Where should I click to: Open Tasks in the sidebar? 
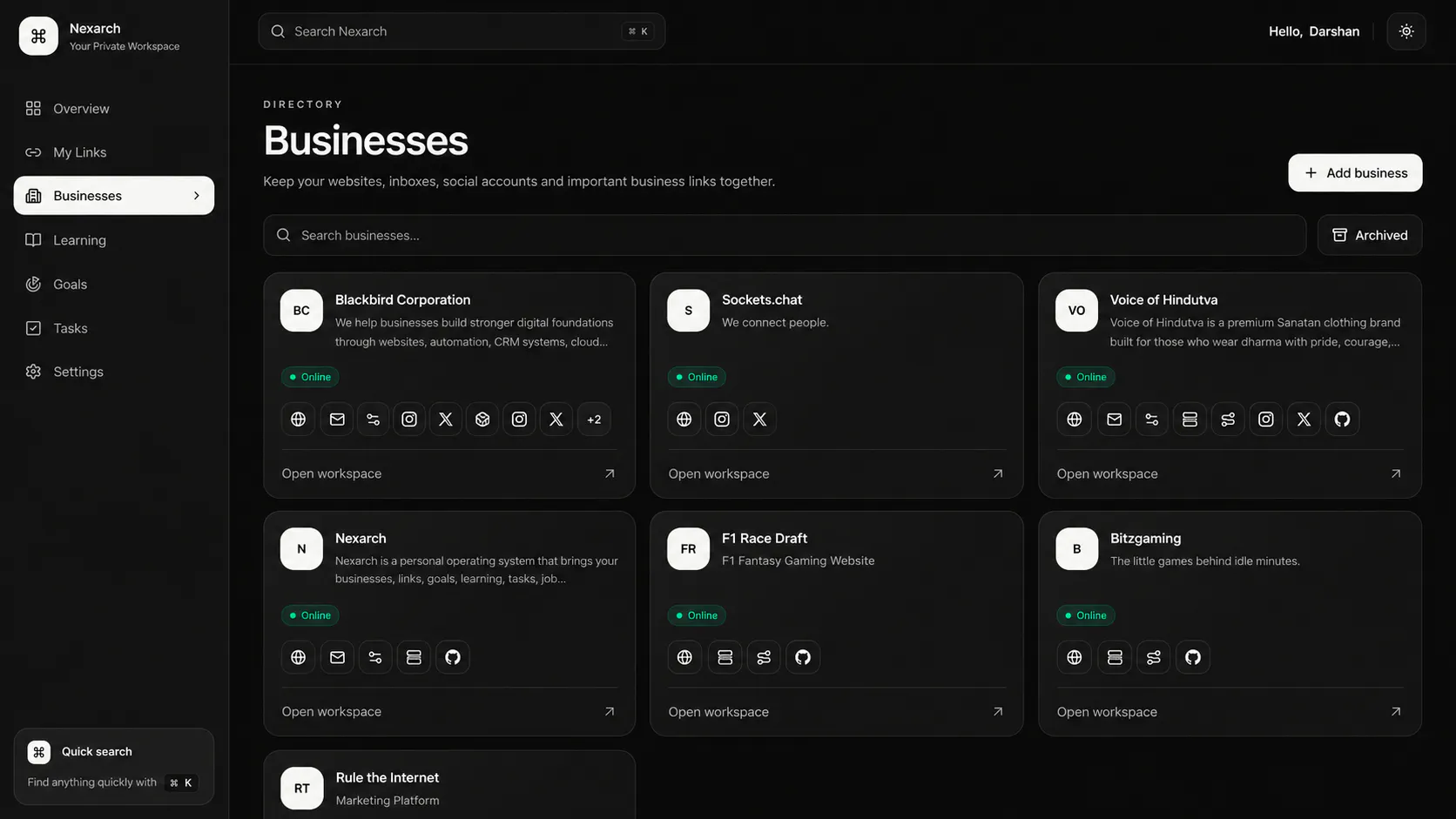(x=114, y=328)
